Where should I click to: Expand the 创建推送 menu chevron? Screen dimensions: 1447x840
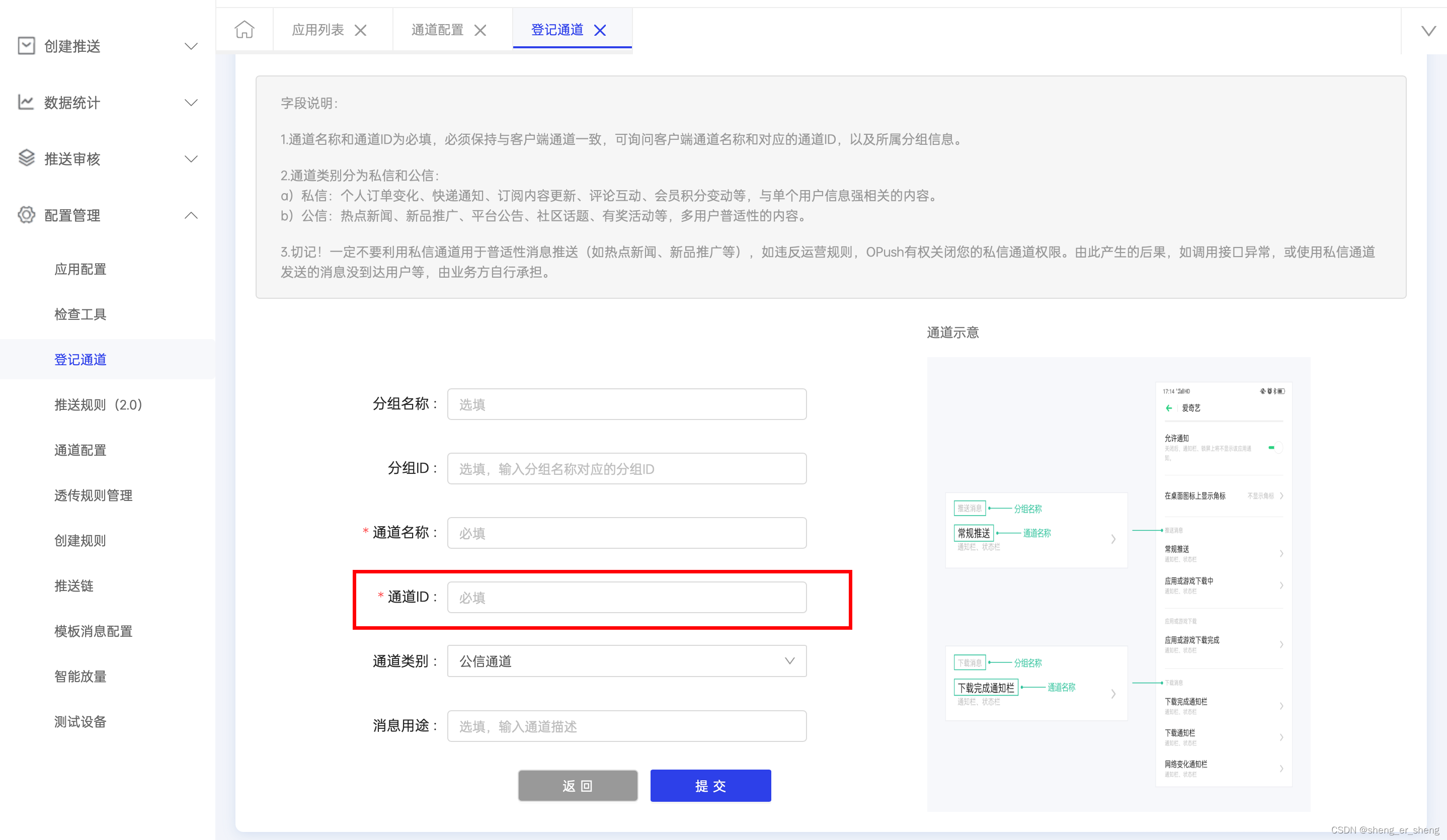[x=191, y=46]
